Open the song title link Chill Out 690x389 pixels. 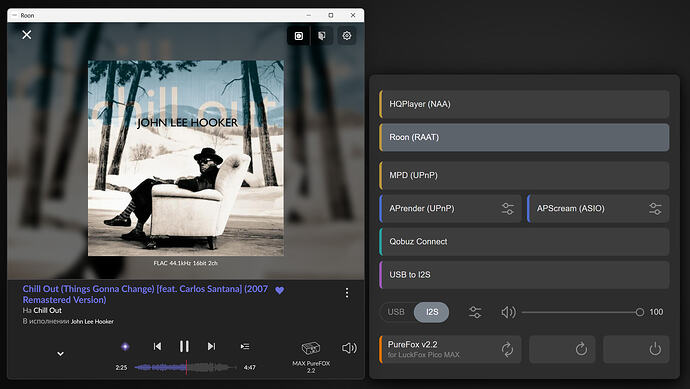pos(145,294)
